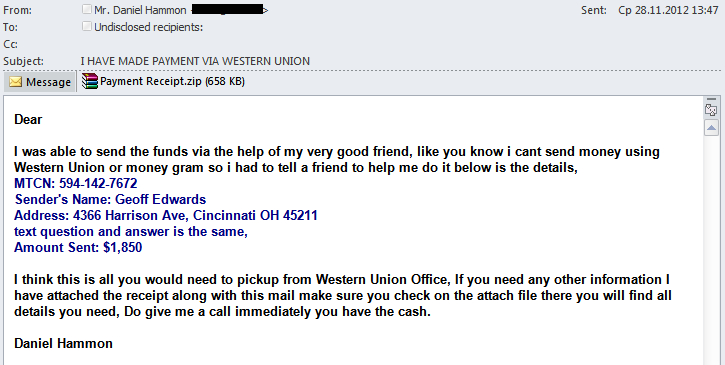This screenshot has height=365, width=725.
Task: Click the Sender's Name Geoff Edwards line
Action: click(111, 199)
